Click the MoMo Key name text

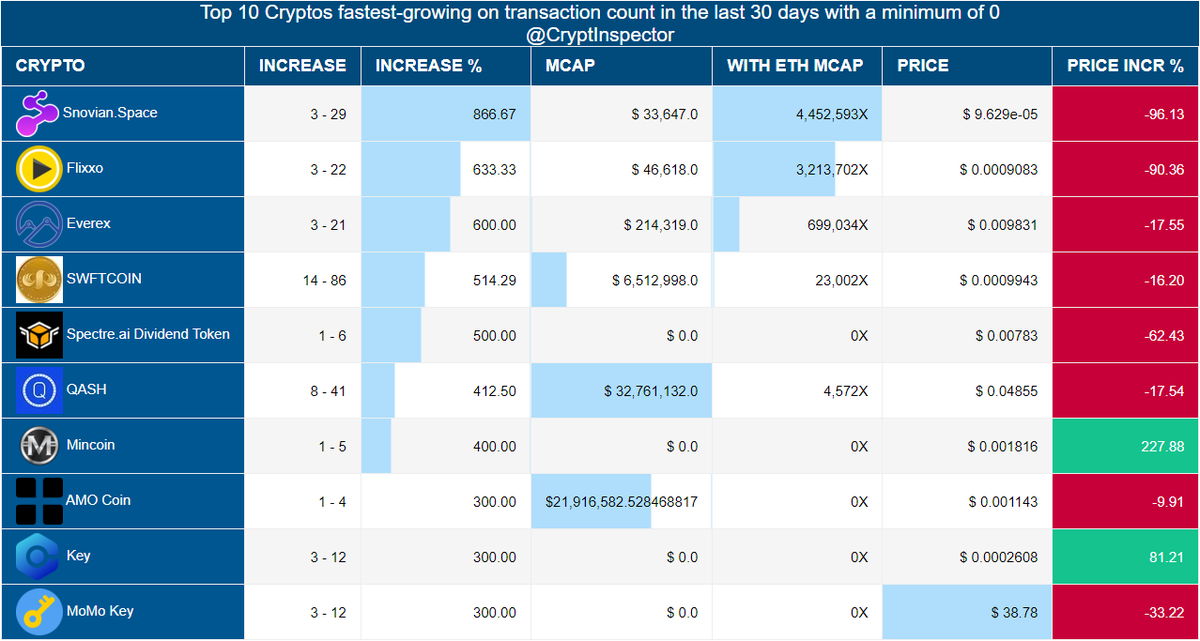pos(100,611)
